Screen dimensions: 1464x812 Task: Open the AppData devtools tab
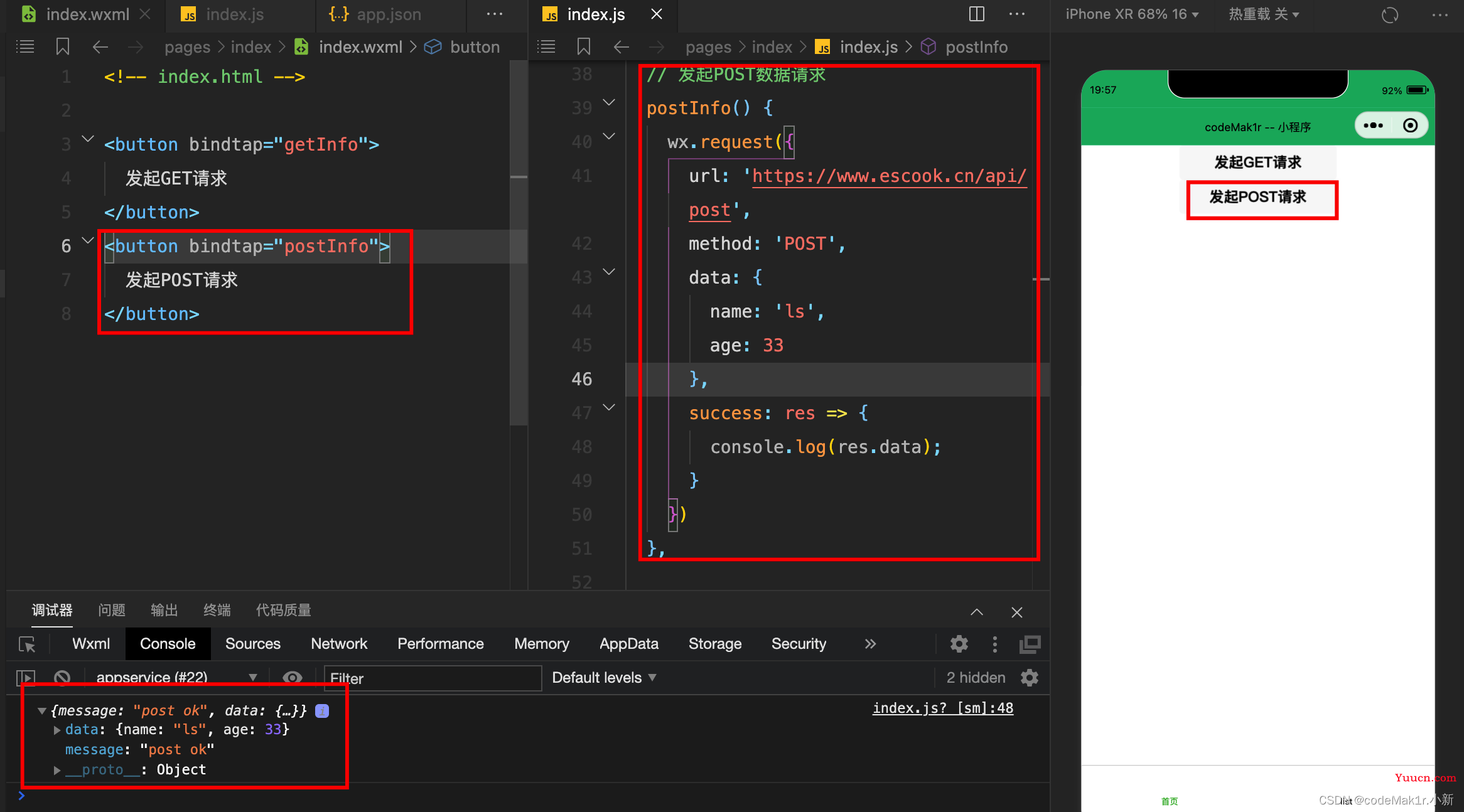tap(629, 644)
